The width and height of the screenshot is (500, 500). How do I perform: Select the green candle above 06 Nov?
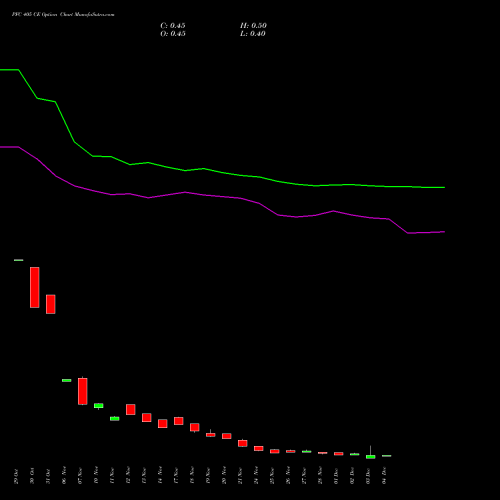[x=67, y=380]
